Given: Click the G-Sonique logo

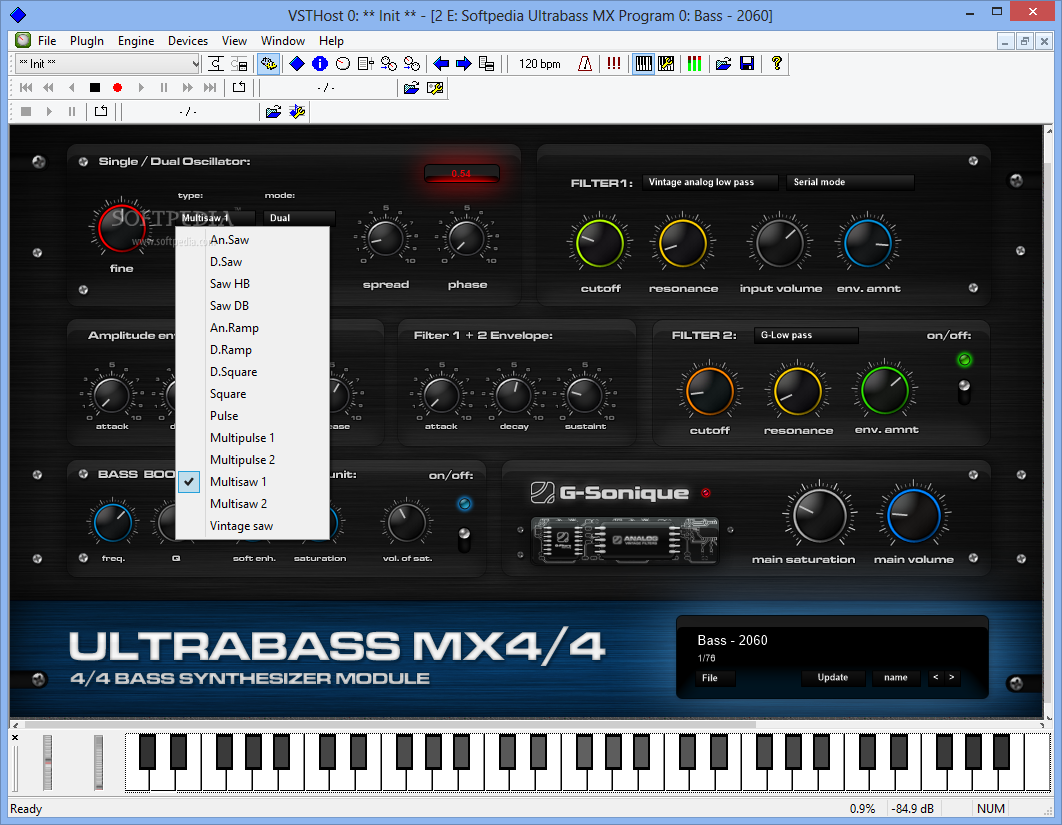Looking at the screenshot, I should pyautogui.click(x=610, y=492).
